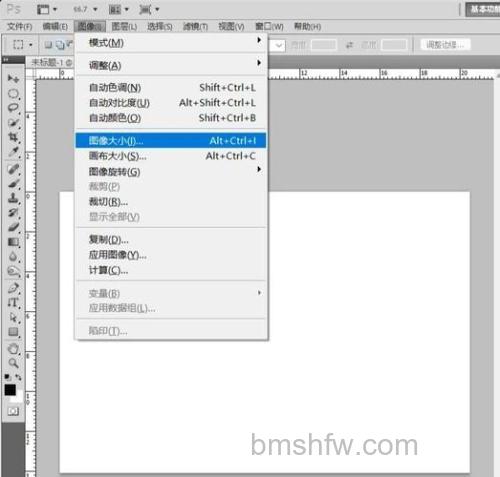Select the Quick Selection tool

[x=13, y=122]
